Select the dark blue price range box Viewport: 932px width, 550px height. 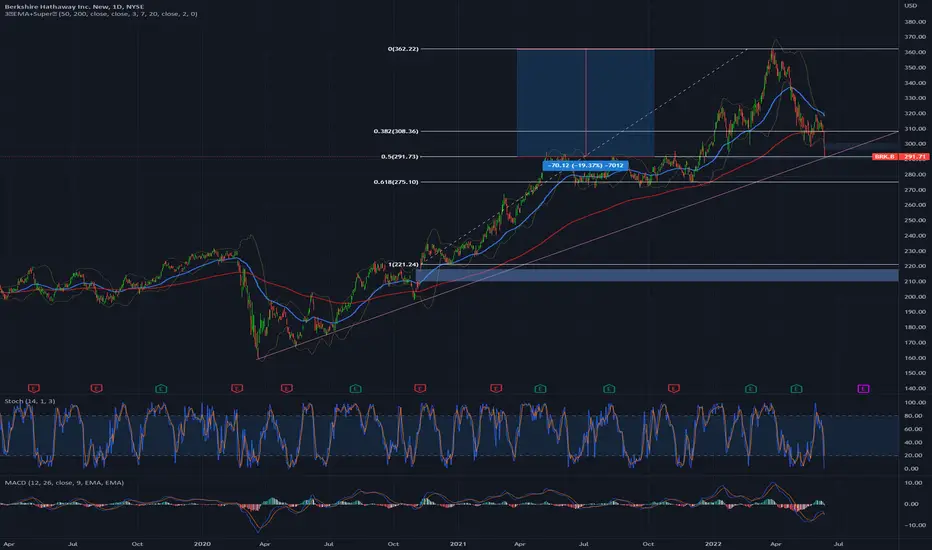point(585,102)
